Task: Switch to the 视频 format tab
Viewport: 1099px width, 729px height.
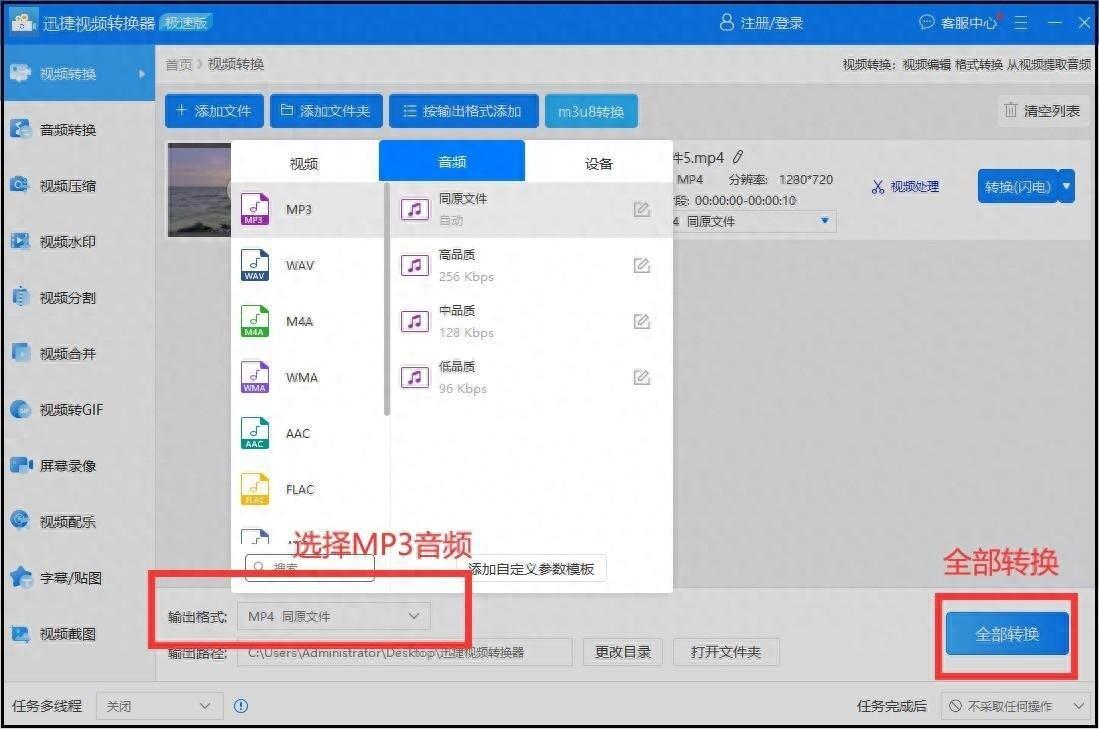Action: (x=304, y=163)
